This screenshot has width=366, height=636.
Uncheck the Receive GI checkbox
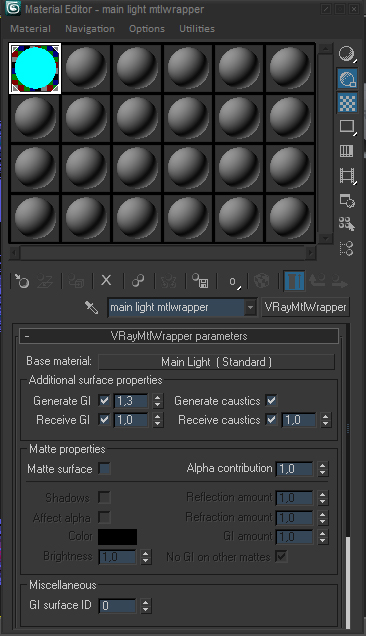click(104, 419)
